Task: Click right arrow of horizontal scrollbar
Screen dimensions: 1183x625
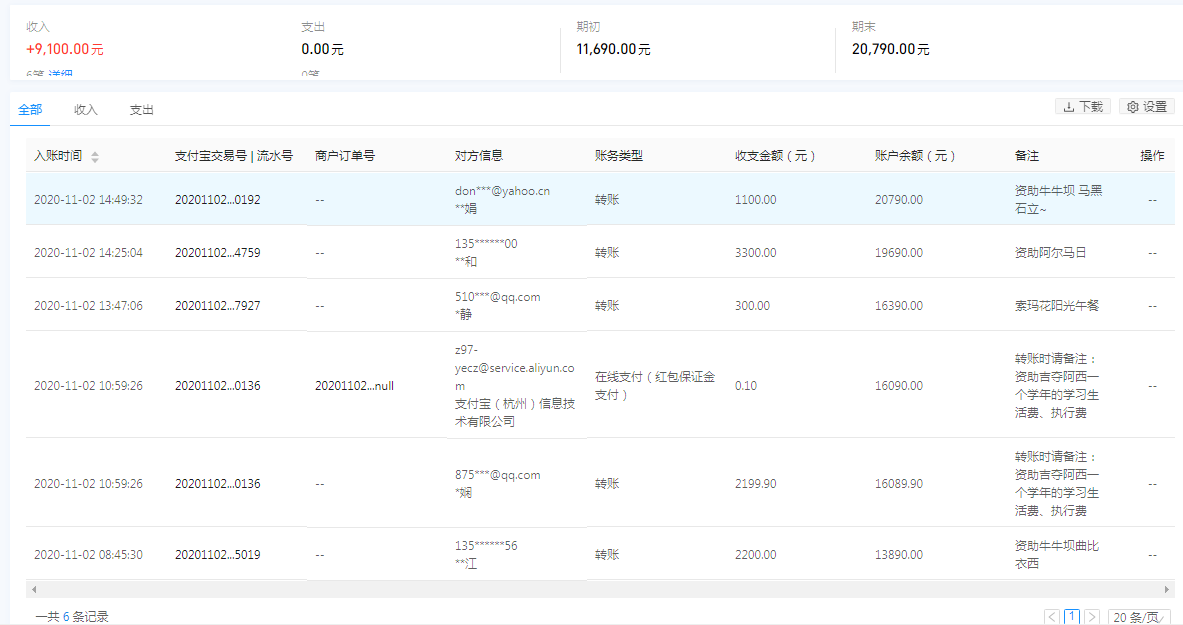Action: 1166,590
